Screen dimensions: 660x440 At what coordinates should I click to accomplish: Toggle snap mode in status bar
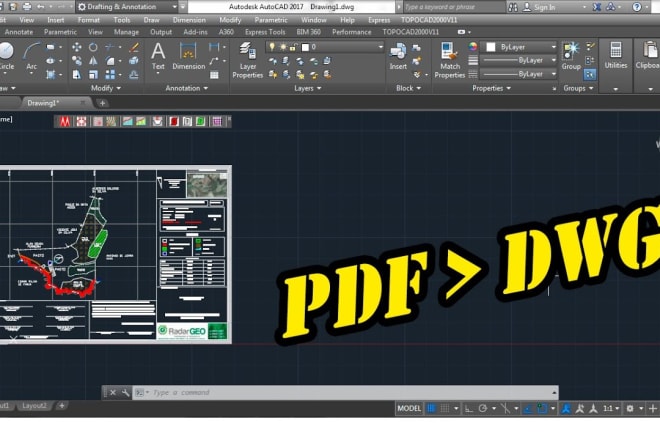[x=444, y=408]
